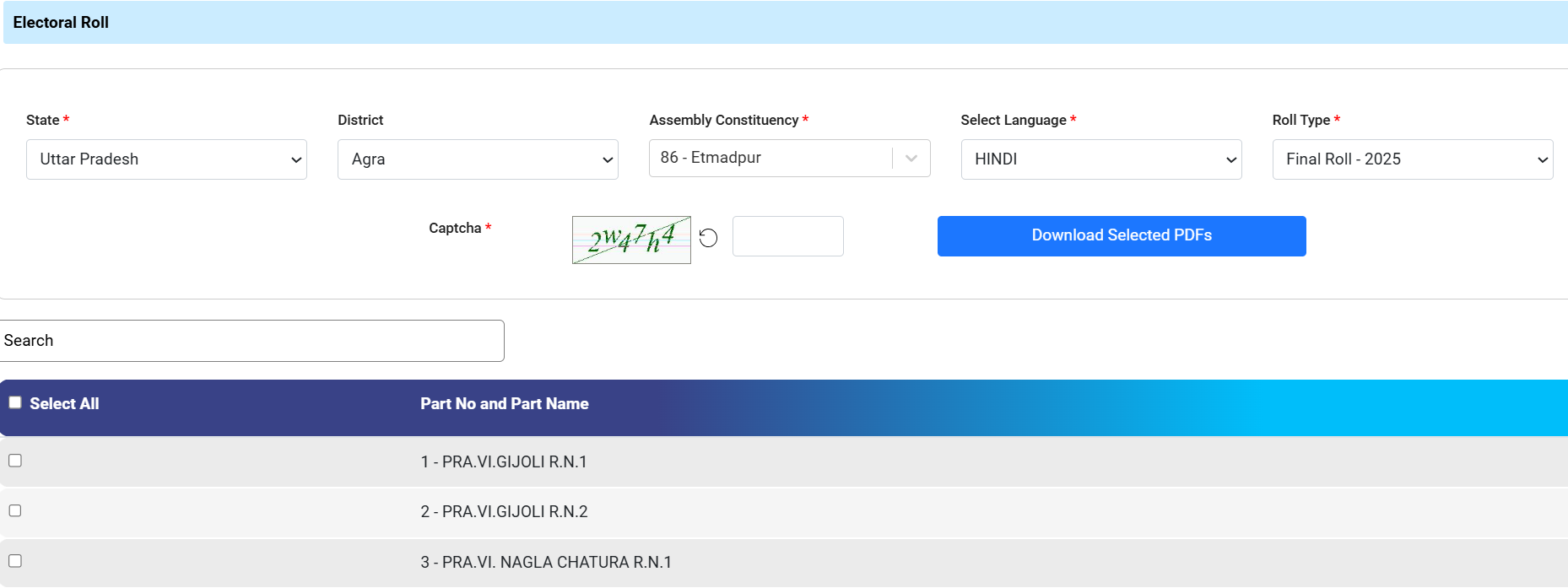Click the row 3 - PRA.VI. NAGLA CHATURA R.N.1
The image size is (1568, 588).
pos(546,563)
